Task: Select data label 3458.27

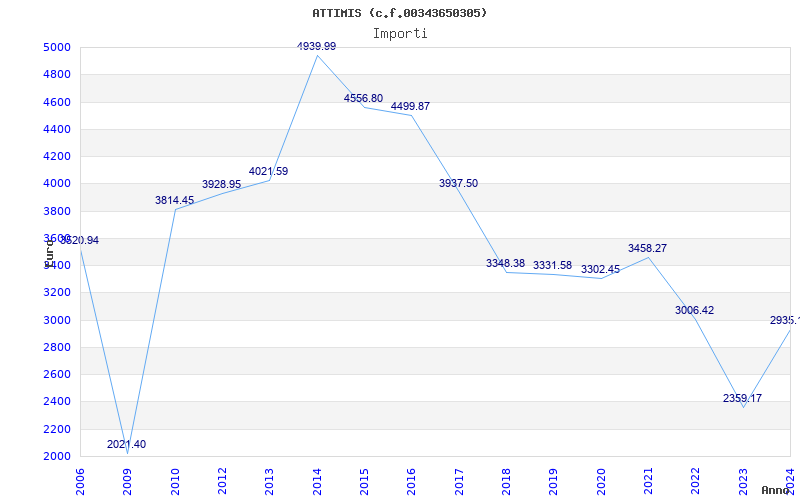Action: (647, 248)
